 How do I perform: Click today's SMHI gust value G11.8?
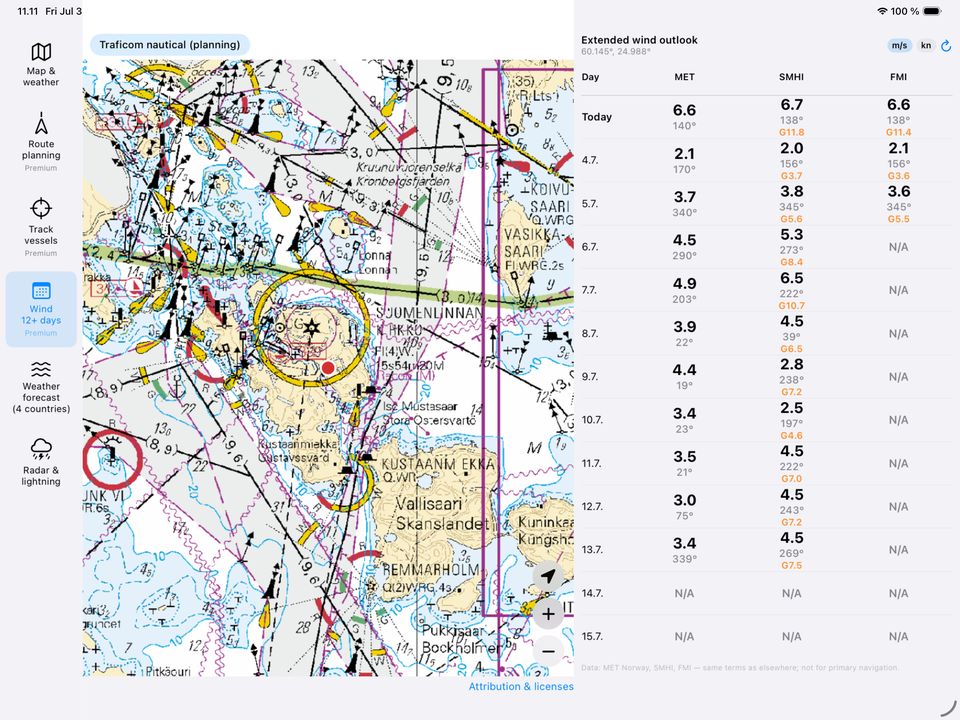[792, 132]
